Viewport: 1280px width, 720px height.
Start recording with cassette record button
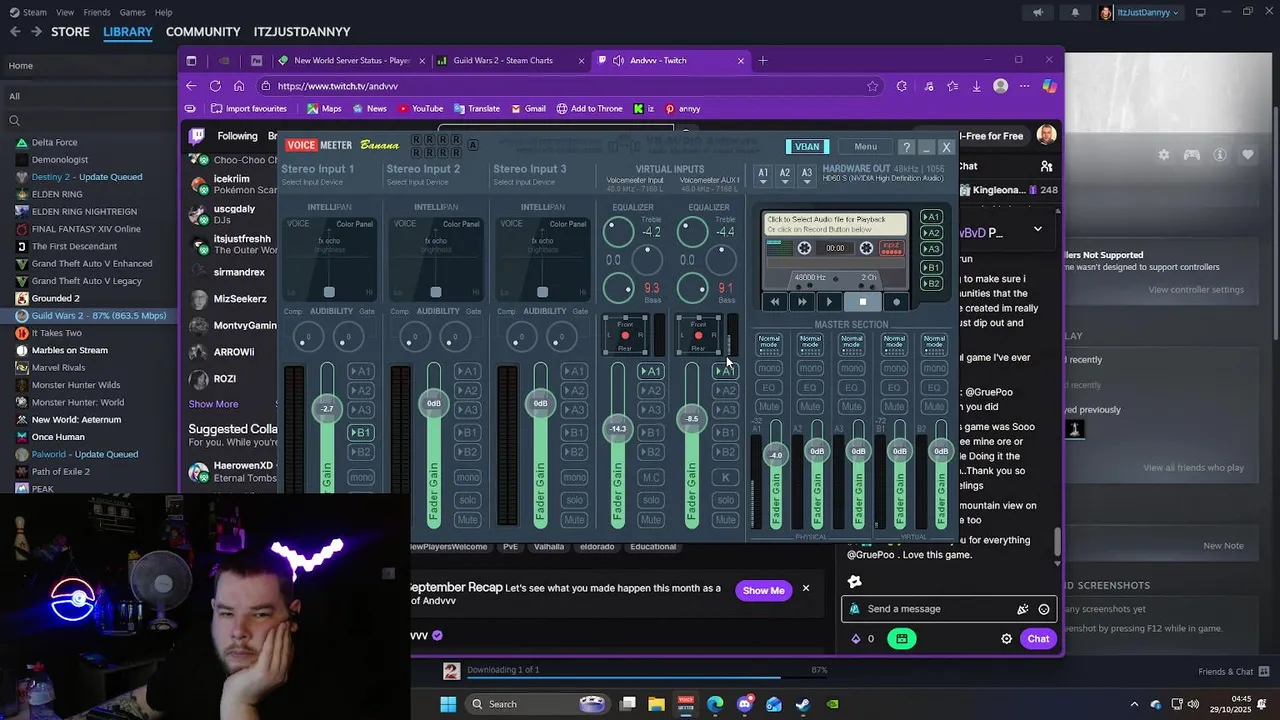tap(896, 301)
